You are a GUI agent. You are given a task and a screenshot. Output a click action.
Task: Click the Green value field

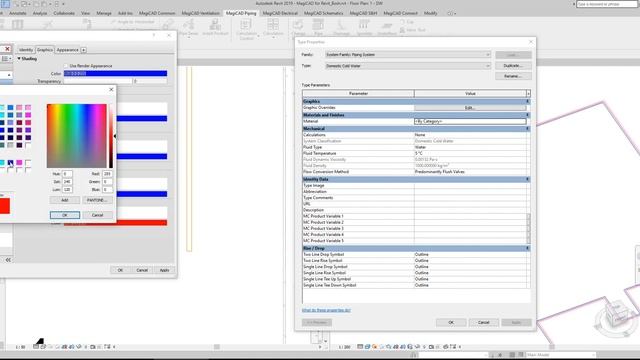107,182
